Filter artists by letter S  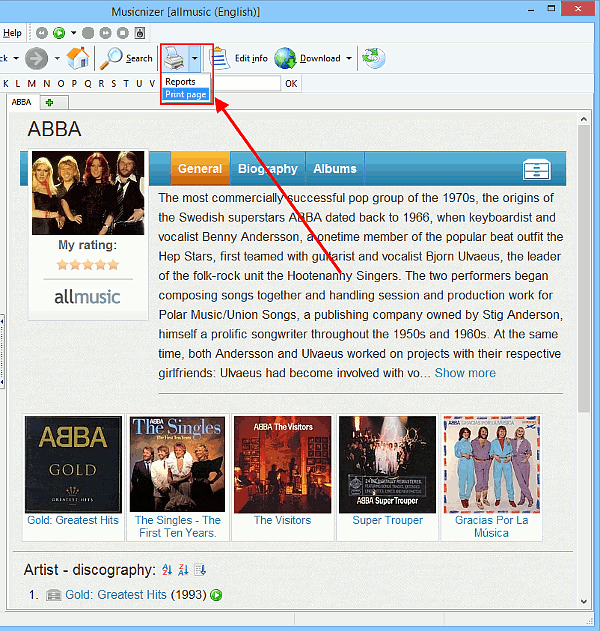114,84
